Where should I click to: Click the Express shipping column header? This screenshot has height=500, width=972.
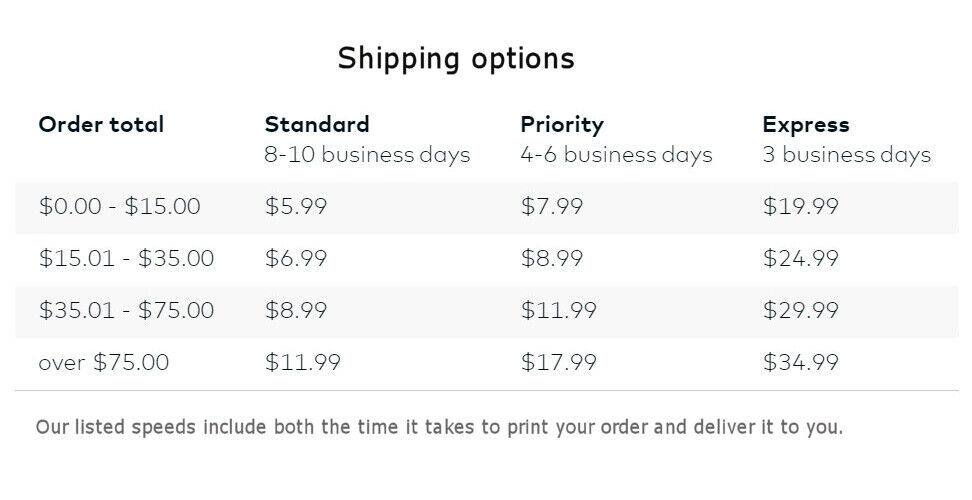(x=806, y=125)
